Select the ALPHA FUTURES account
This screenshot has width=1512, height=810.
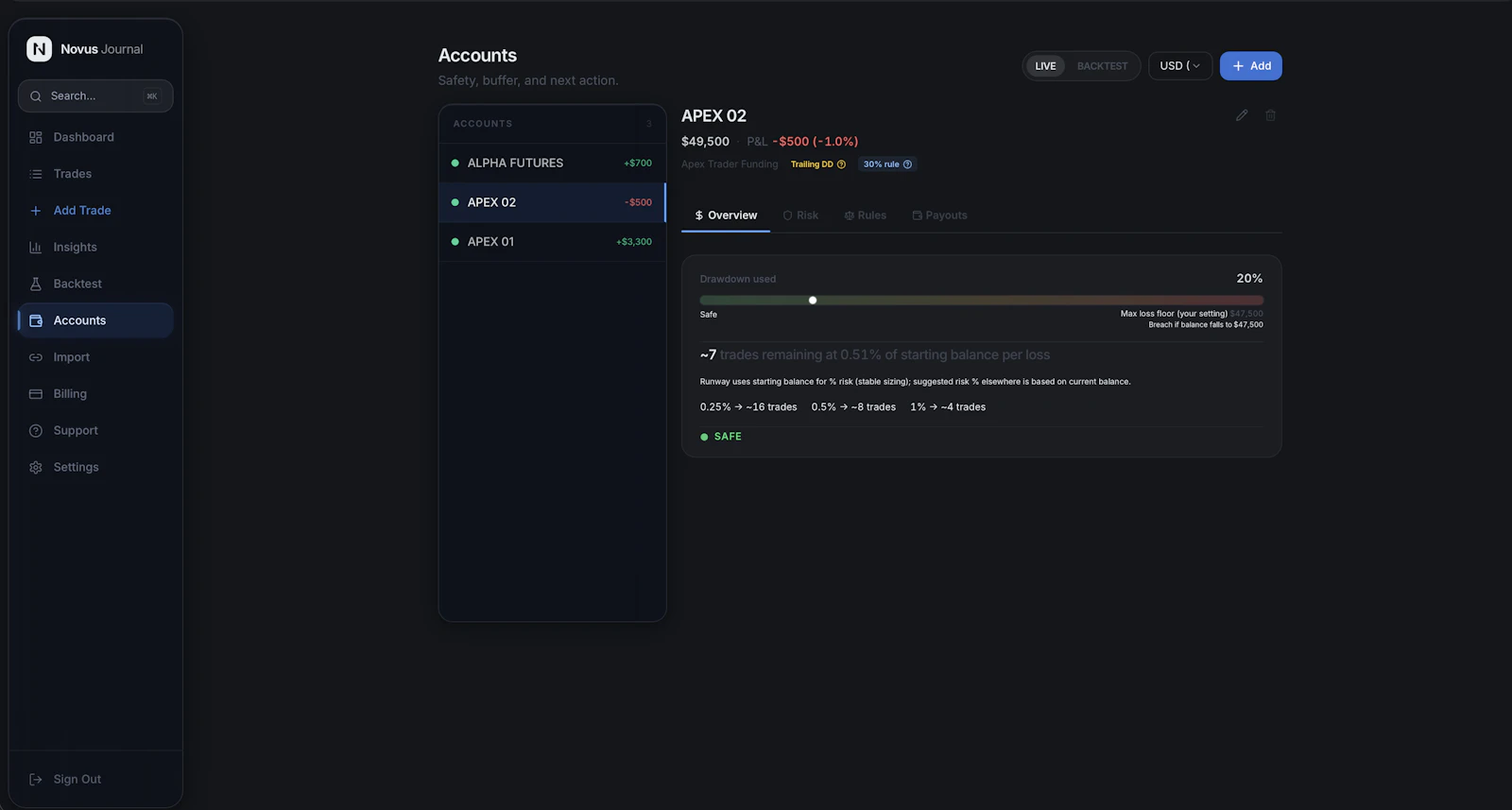point(552,164)
